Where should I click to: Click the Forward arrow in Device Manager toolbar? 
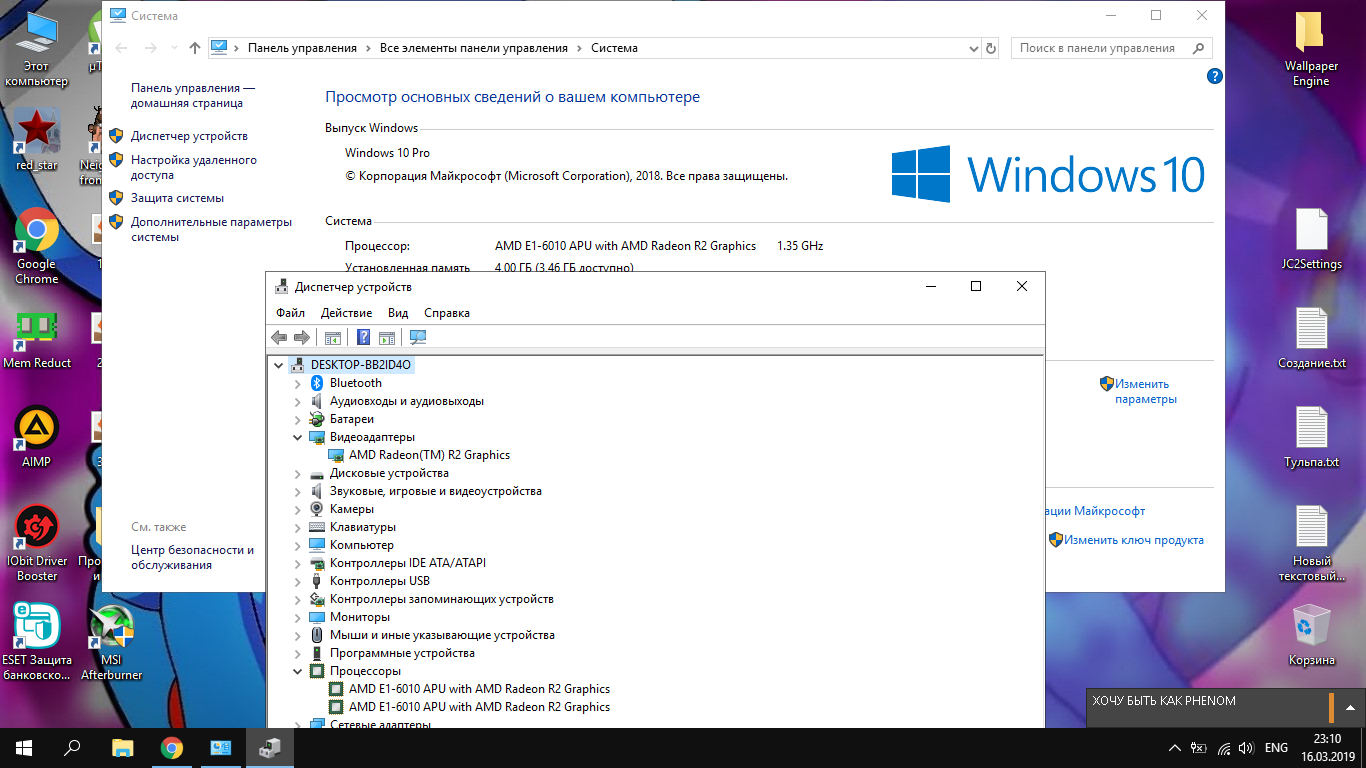(x=301, y=338)
